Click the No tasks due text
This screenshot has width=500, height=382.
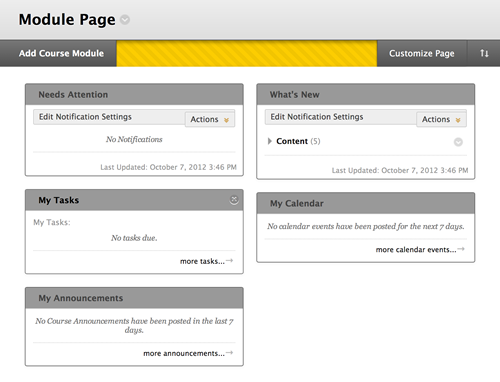tap(134, 238)
